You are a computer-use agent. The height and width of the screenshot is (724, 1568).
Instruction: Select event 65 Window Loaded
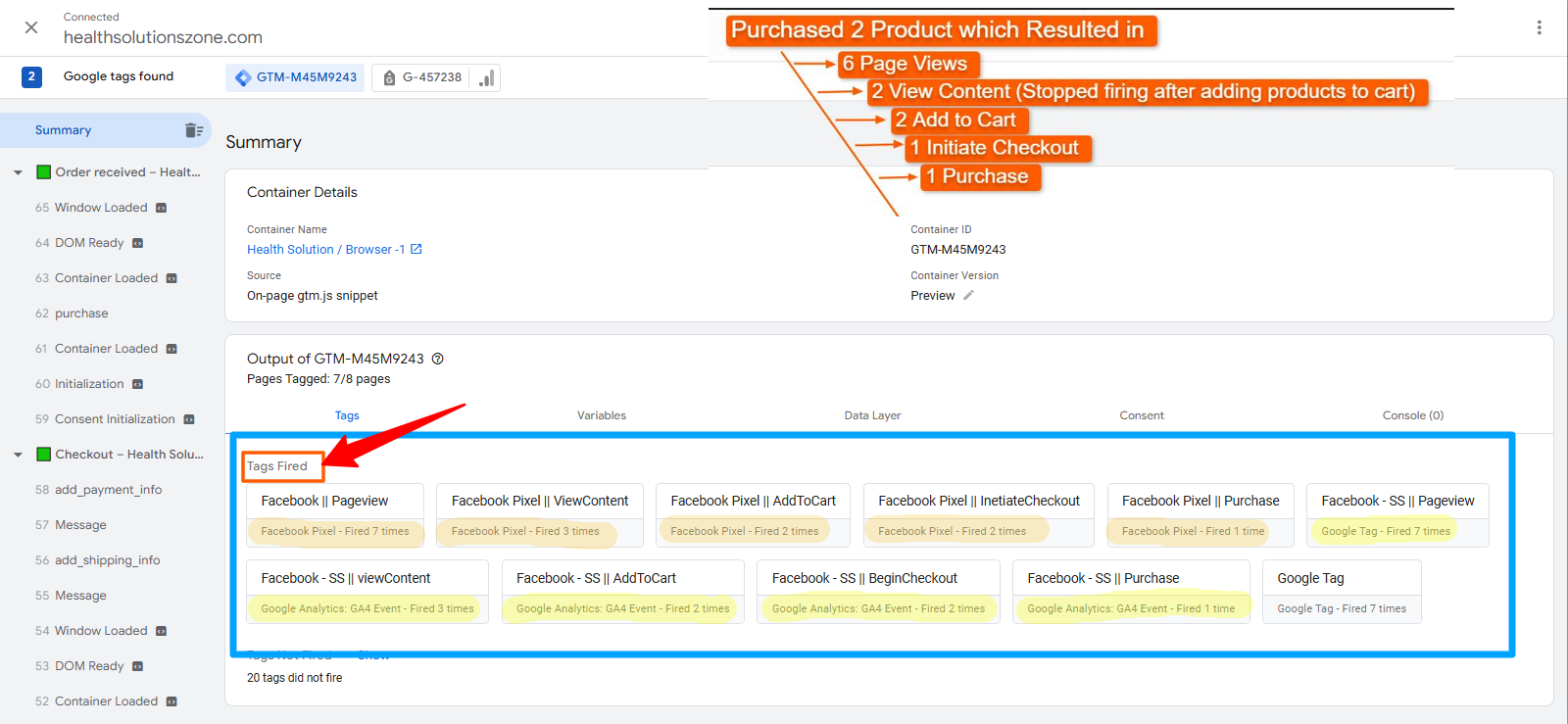pos(91,208)
